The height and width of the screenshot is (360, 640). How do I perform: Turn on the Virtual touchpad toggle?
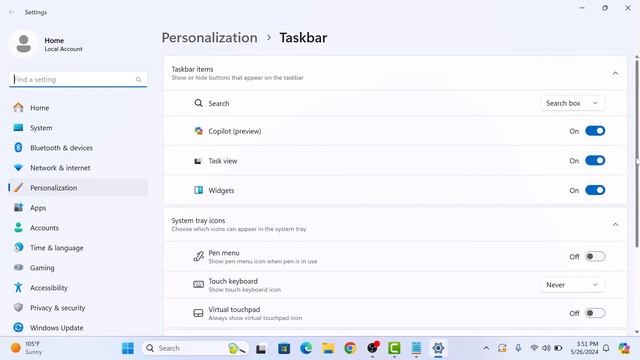595,313
